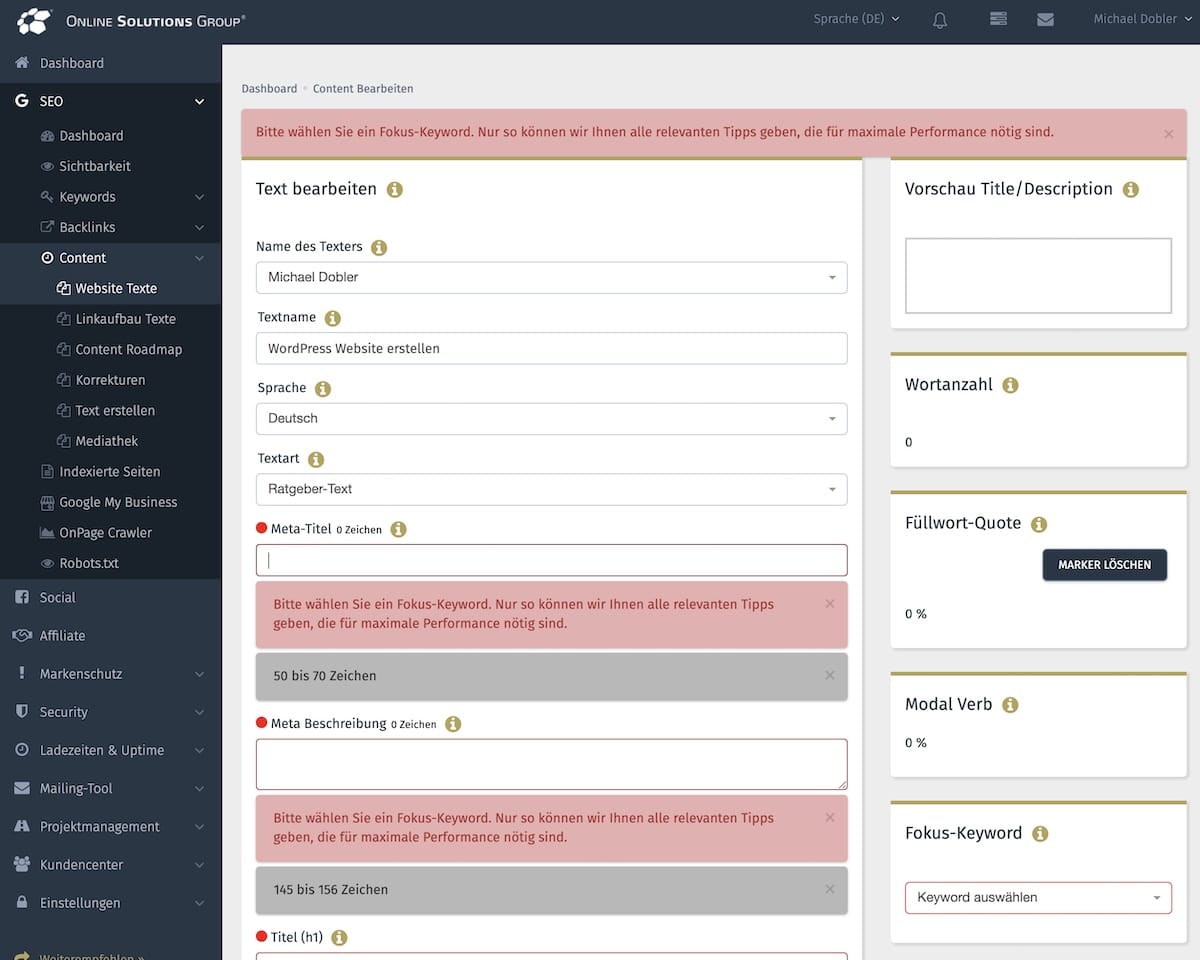Viewport: 1200px width, 960px height.
Task: Close the '50 bis 70 Zeichen' hint
Action: [829, 675]
